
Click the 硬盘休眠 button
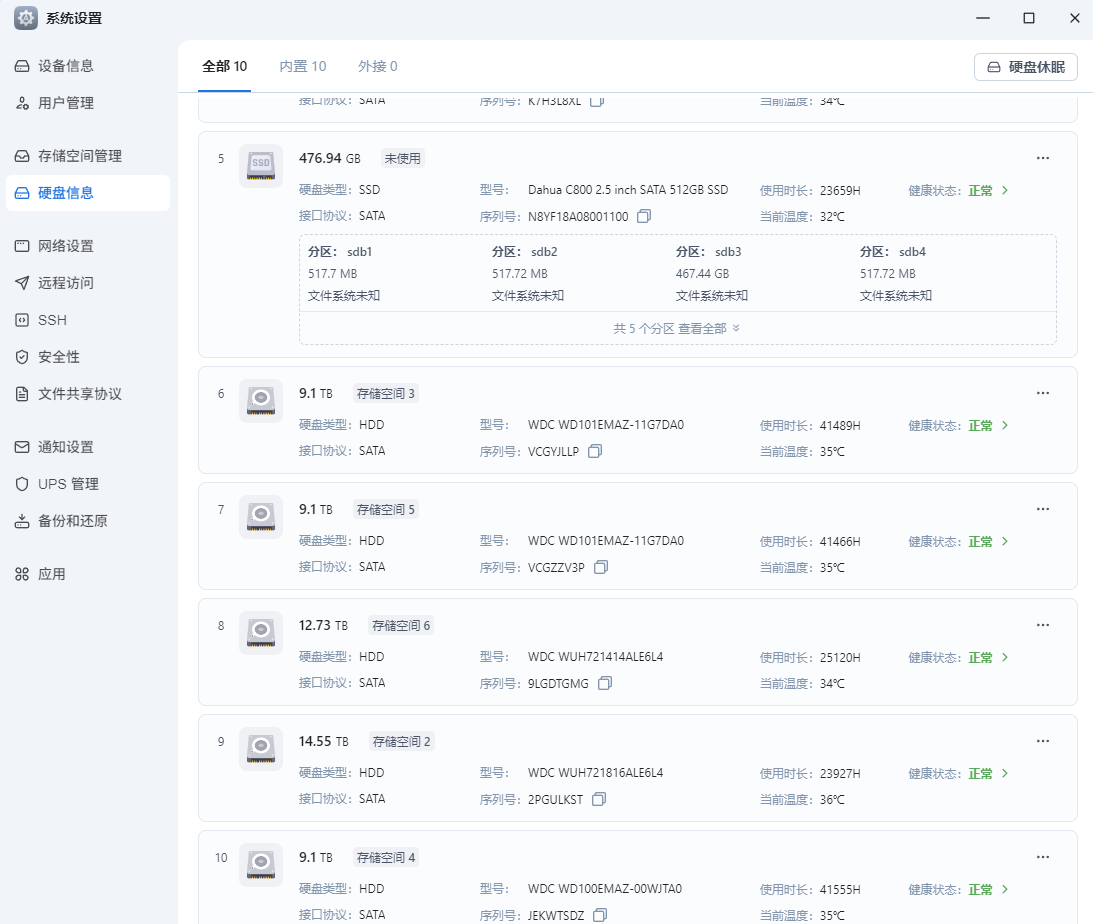(x=1025, y=67)
